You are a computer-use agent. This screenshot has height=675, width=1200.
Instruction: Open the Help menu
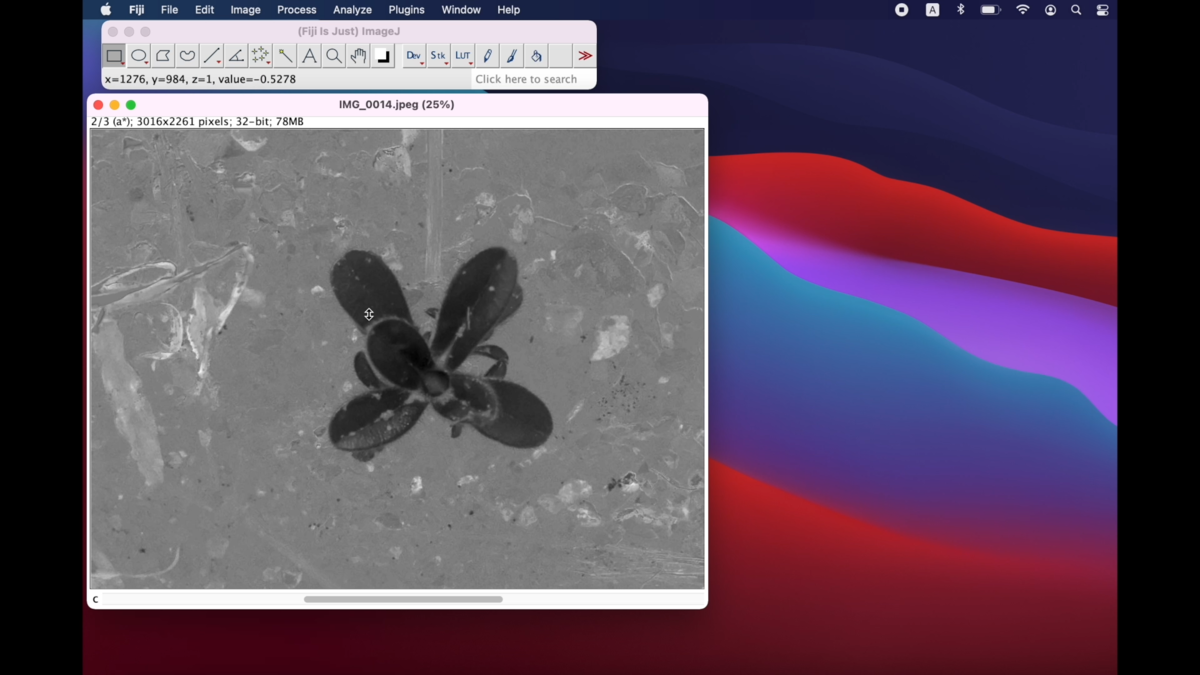[x=508, y=10]
